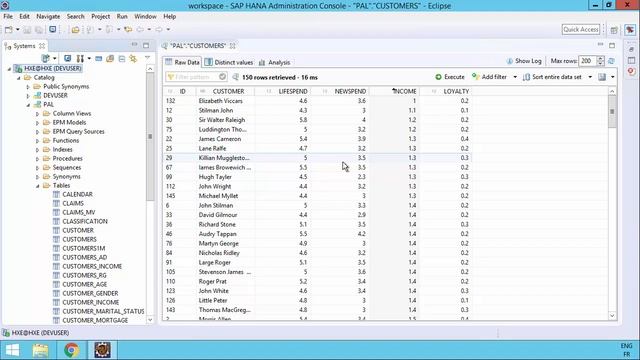The width and height of the screenshot is (640, 360).
Task: Click the Quick Access search box
Action: (x=580, y=29)
